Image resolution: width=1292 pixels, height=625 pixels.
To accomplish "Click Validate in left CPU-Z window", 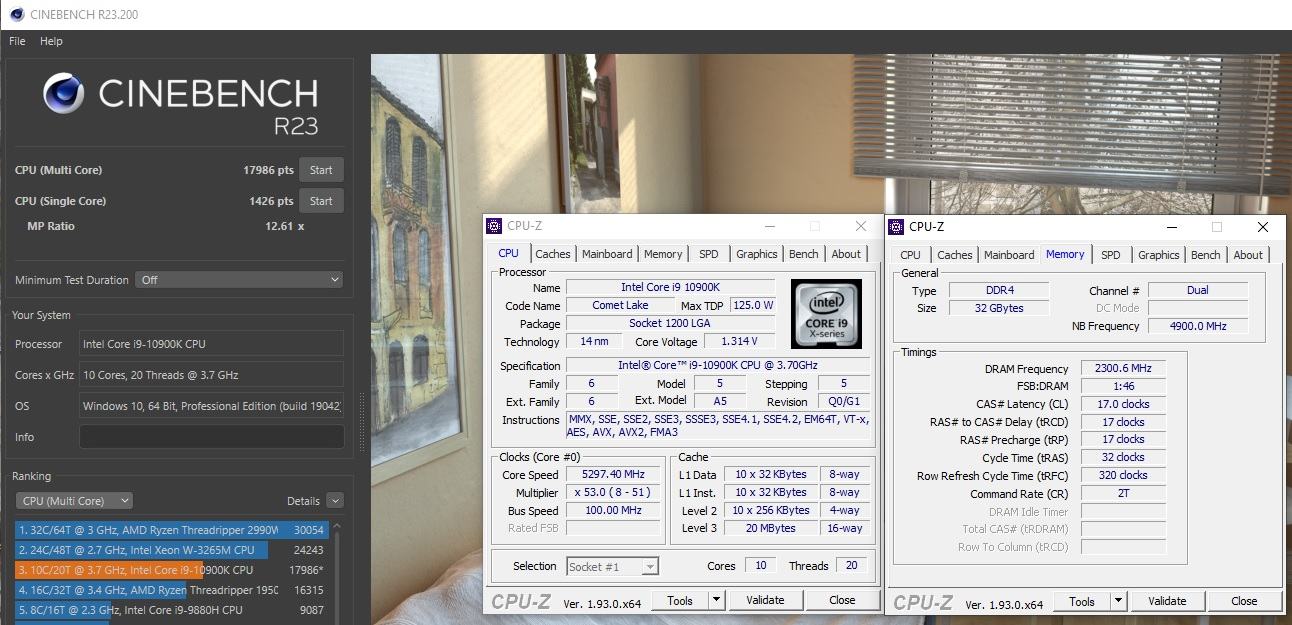I will pos(765,600).
